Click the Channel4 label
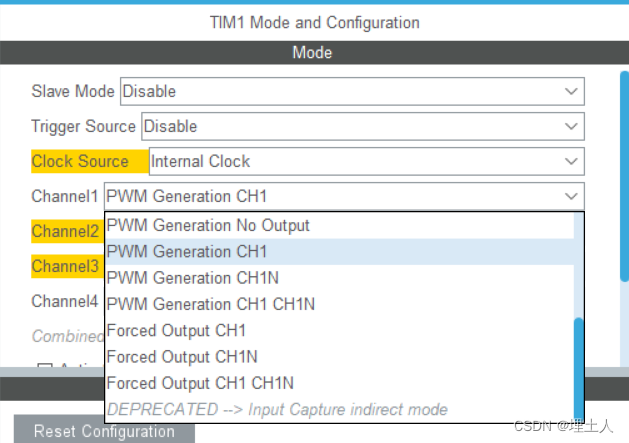Image resolution: width=629 pixels, height=443 pixels. [65, 301]
